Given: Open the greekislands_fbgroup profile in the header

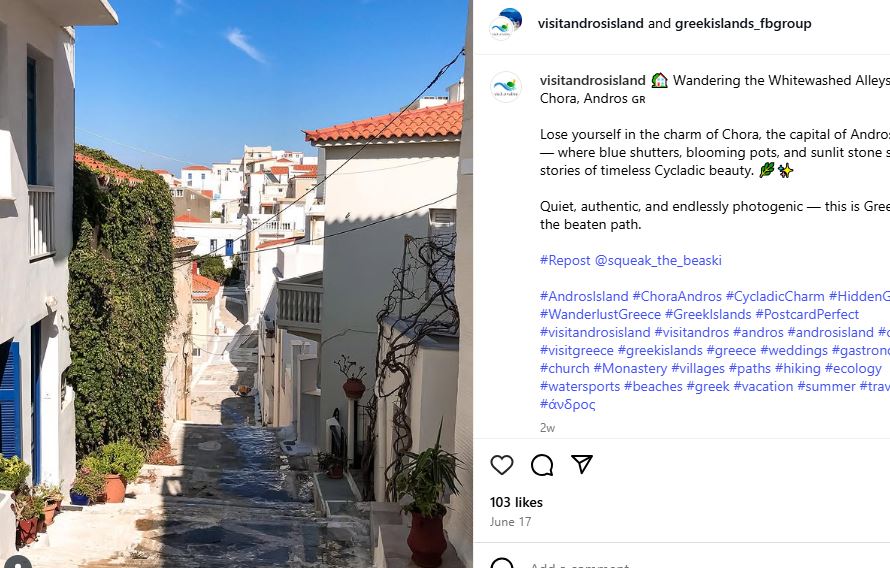Looking at the screenshot, I should (743, 23).
